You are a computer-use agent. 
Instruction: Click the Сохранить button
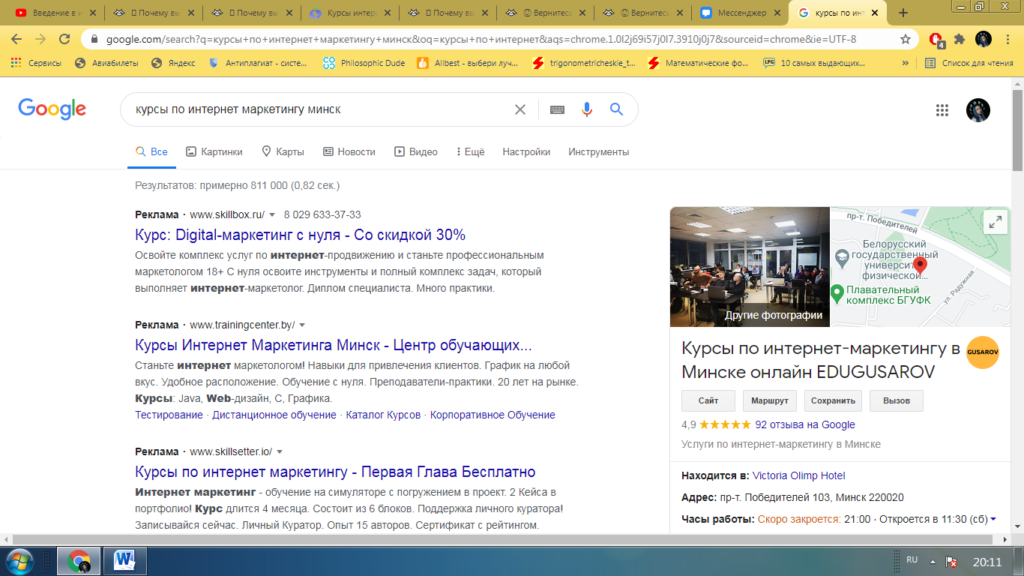click(x=833, y=401)
